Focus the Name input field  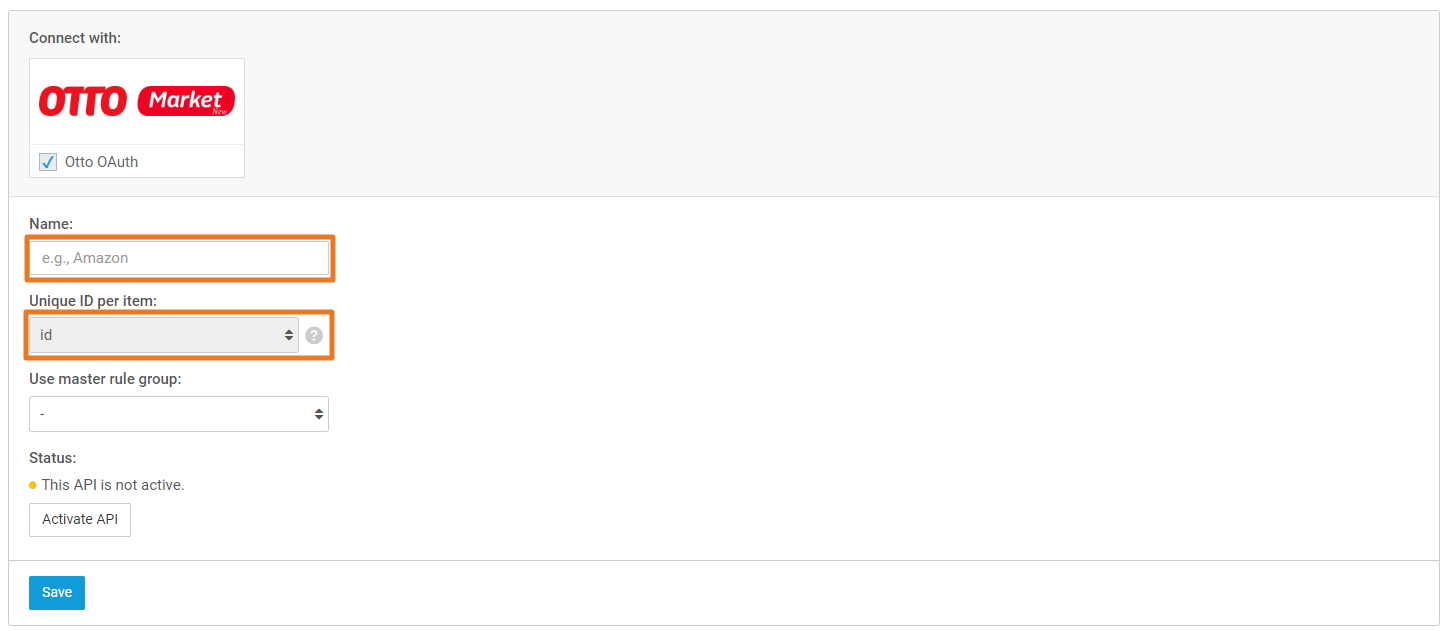tap(179, 258)
